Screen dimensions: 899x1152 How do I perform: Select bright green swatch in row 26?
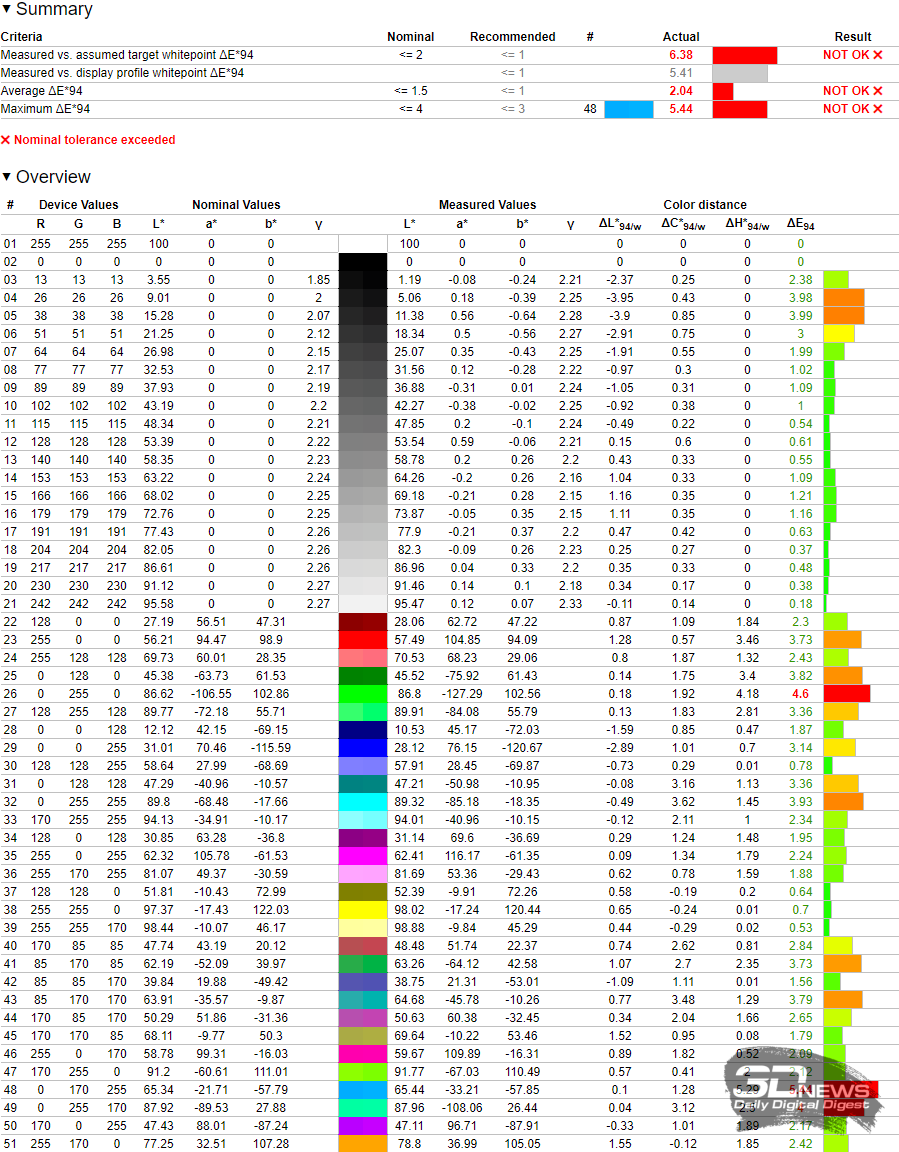tap(363, 693)
